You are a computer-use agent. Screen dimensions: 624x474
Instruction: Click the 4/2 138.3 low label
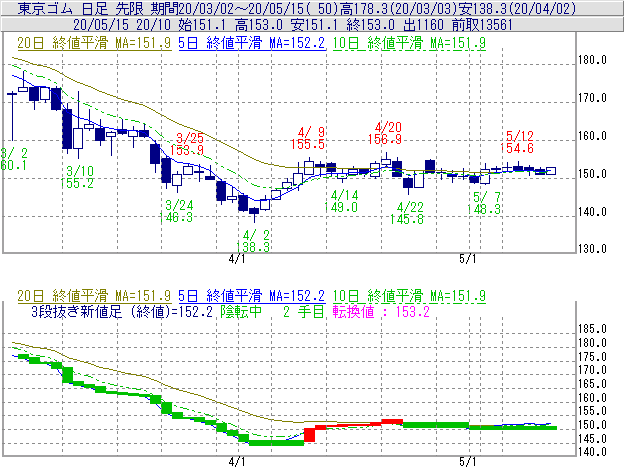(x=253, y=241)
